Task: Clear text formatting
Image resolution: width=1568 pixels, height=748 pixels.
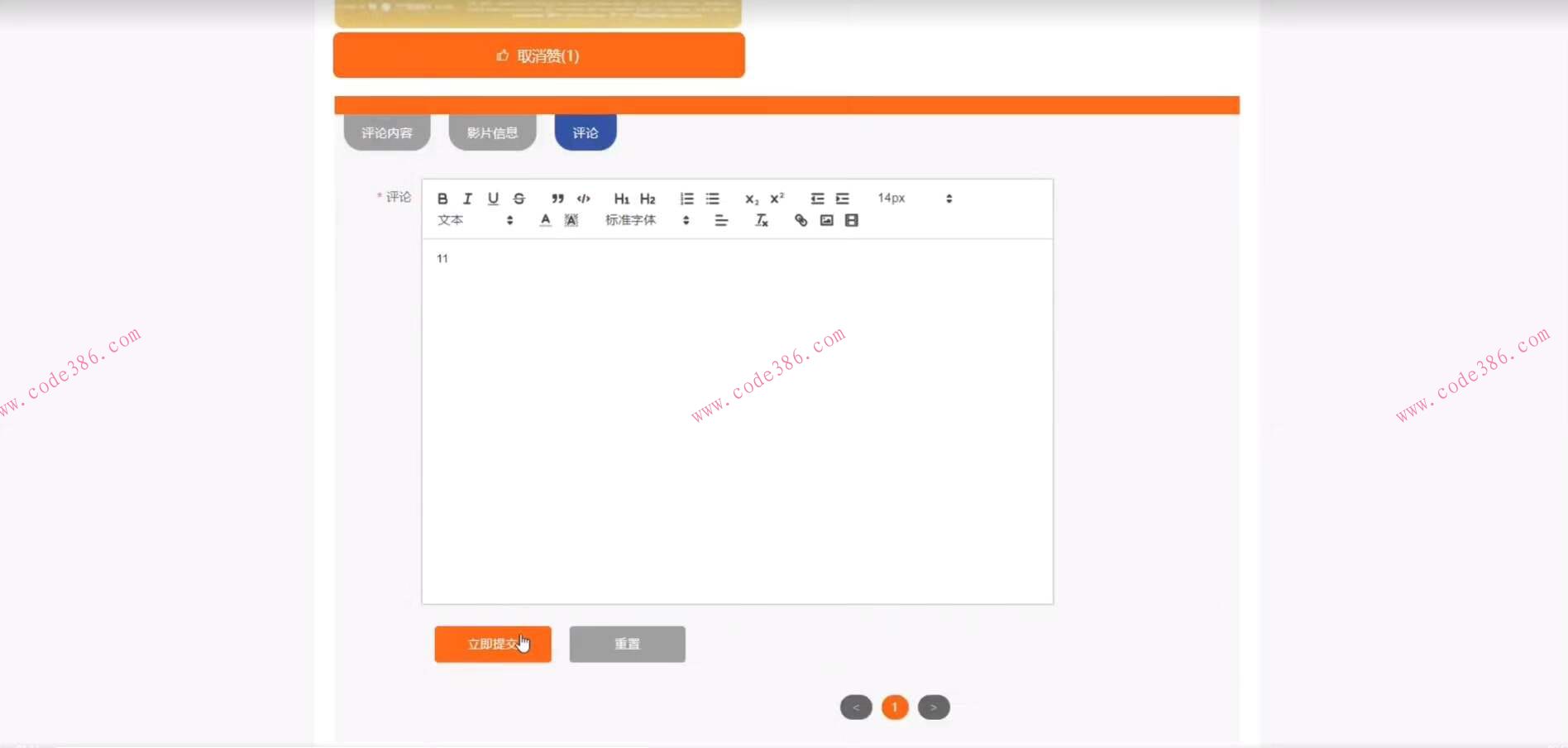Action: (760, 220)
